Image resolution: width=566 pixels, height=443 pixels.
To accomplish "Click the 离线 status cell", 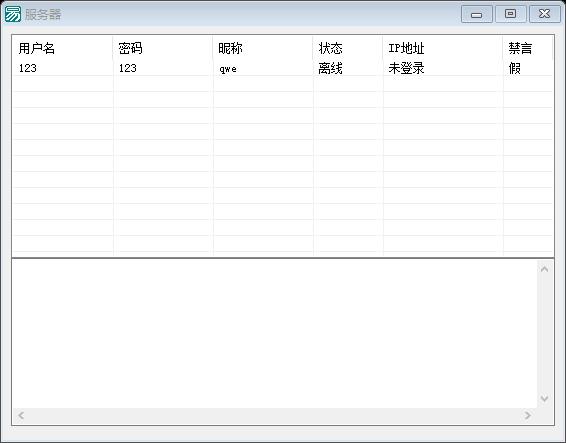I will [330, 68].
